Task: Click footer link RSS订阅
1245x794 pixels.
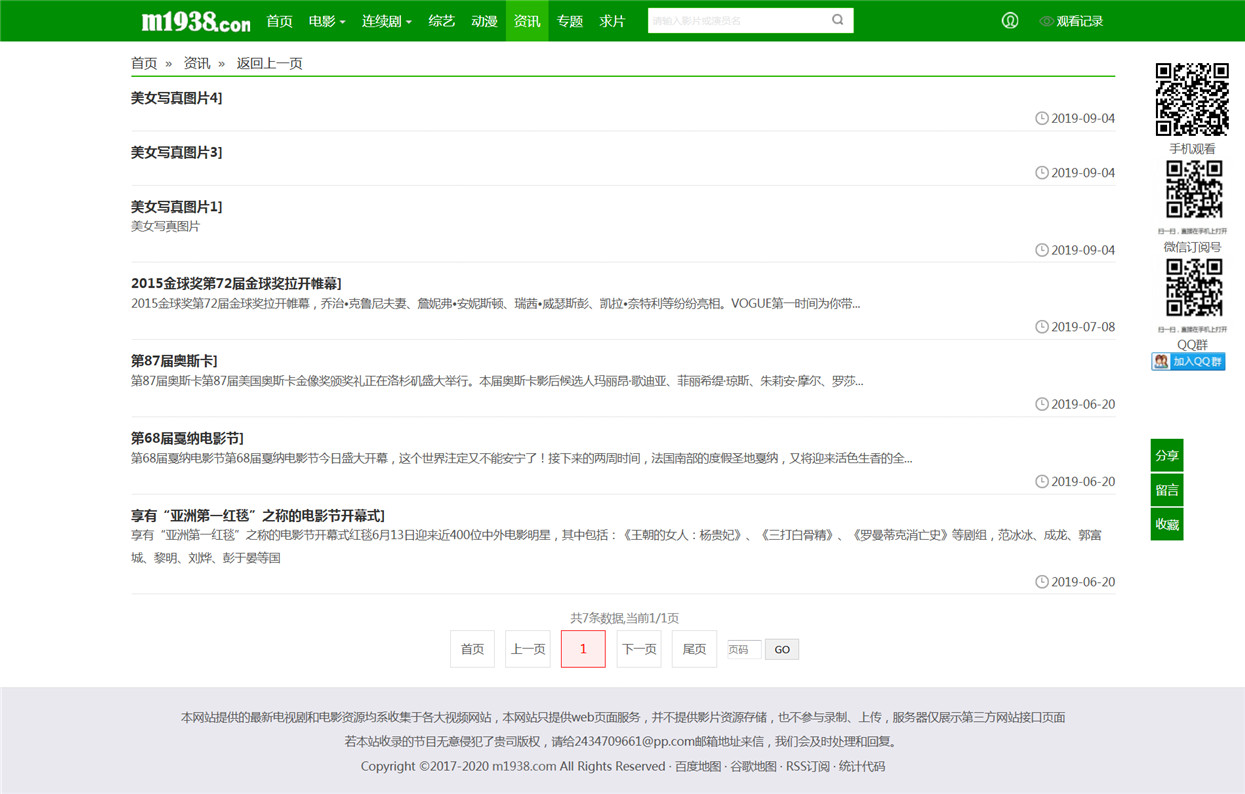Action: point(808,766)
